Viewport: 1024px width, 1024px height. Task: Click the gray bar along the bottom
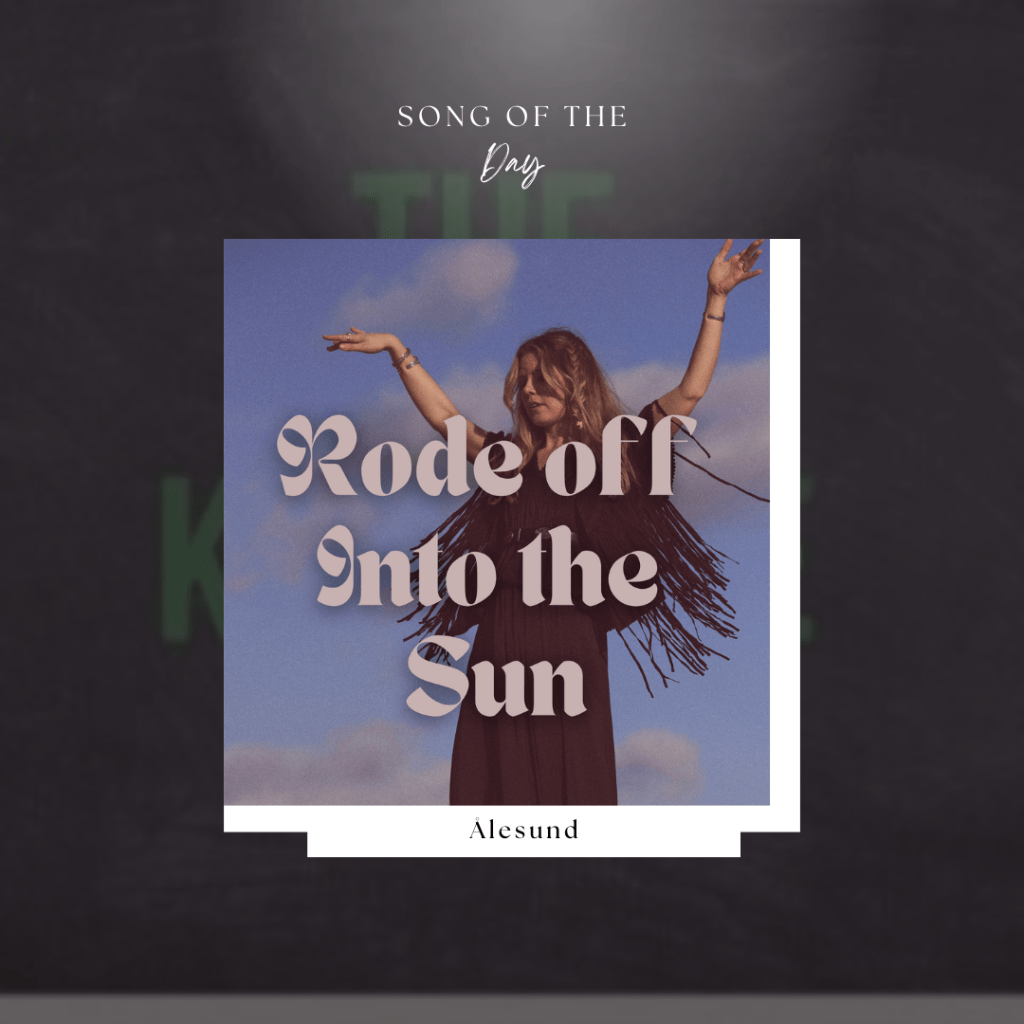512,1009
